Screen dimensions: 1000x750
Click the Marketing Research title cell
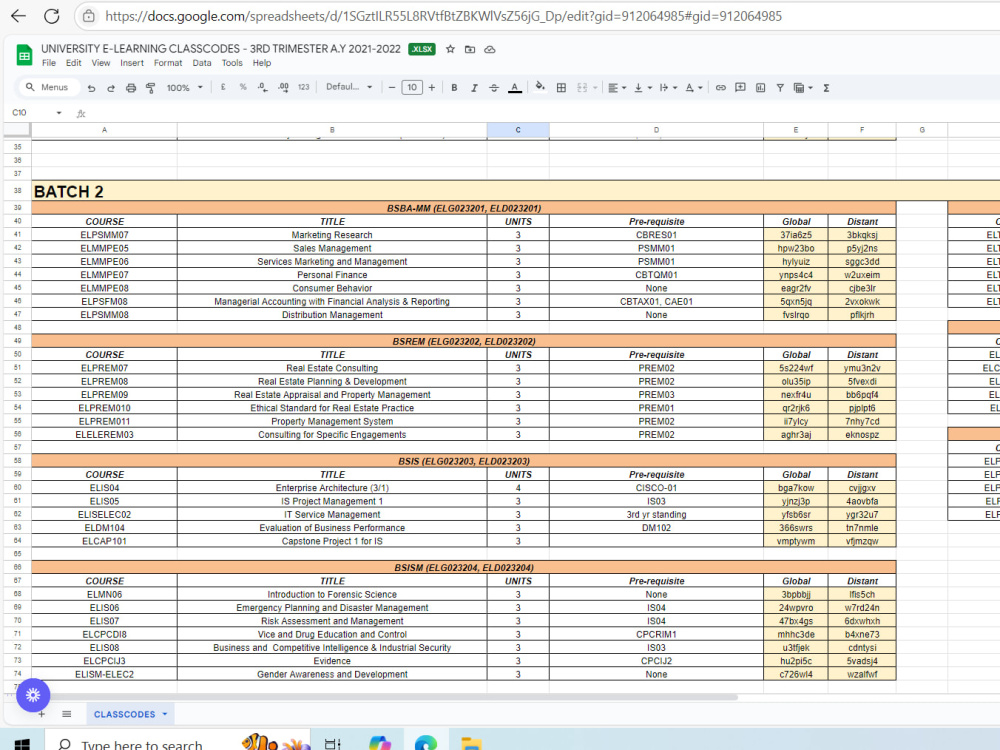(x=332, y=235)
